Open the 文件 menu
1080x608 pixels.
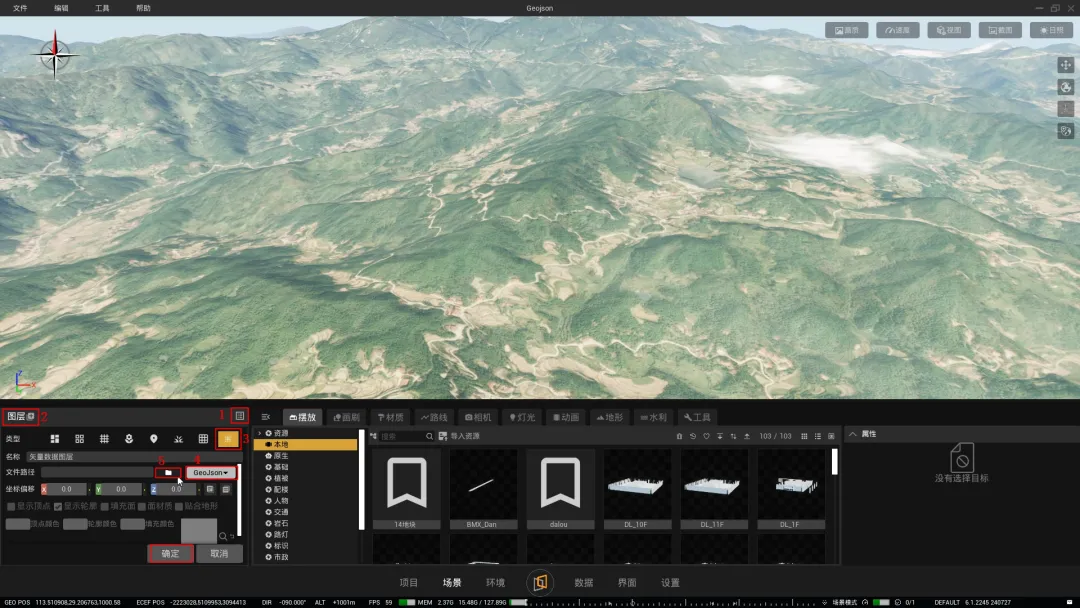click(20, 7)
